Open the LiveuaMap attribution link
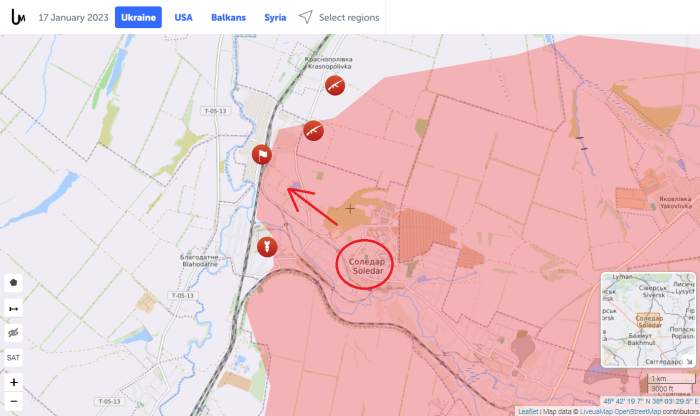This screenshot has width=700, height=416. pos(596,412)
